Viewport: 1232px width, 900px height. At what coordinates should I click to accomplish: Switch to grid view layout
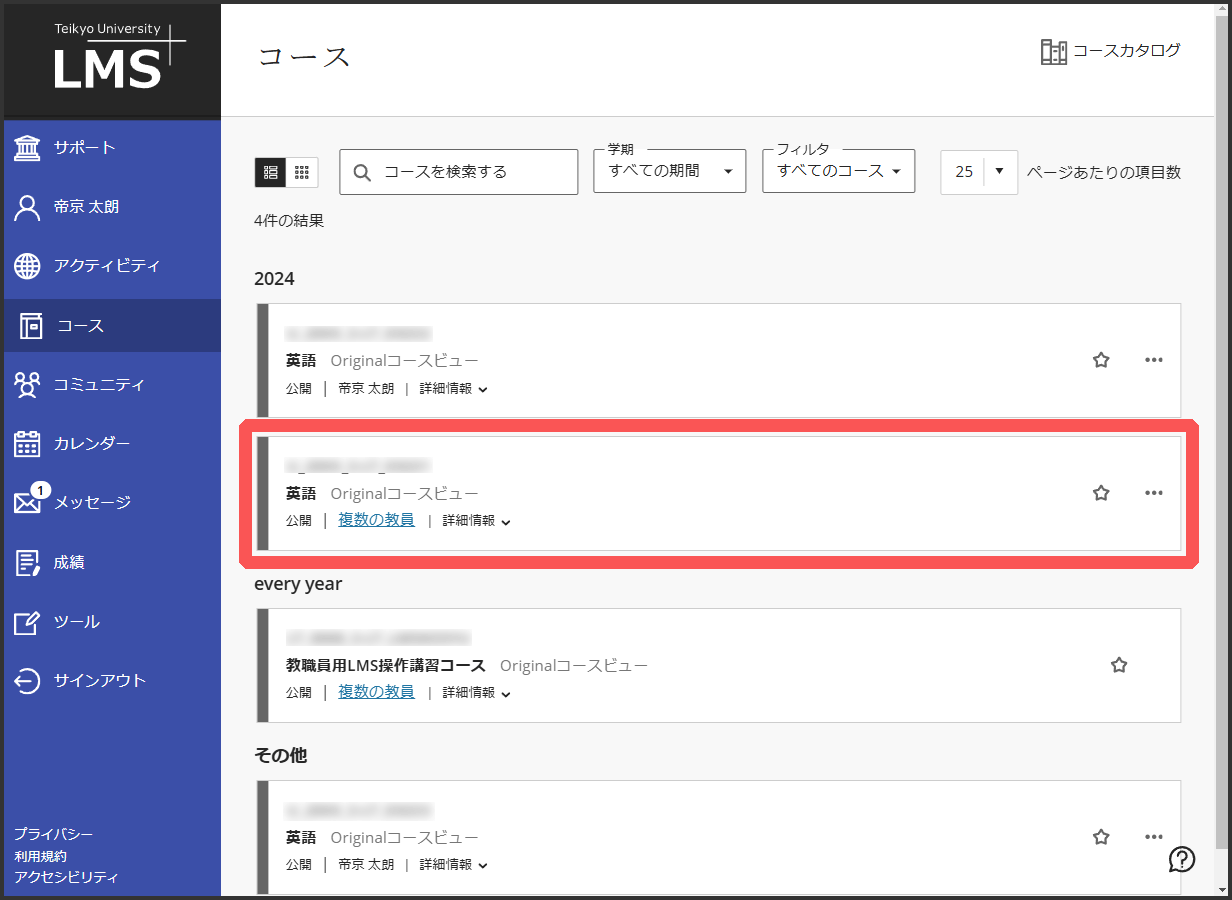(301, 172)
